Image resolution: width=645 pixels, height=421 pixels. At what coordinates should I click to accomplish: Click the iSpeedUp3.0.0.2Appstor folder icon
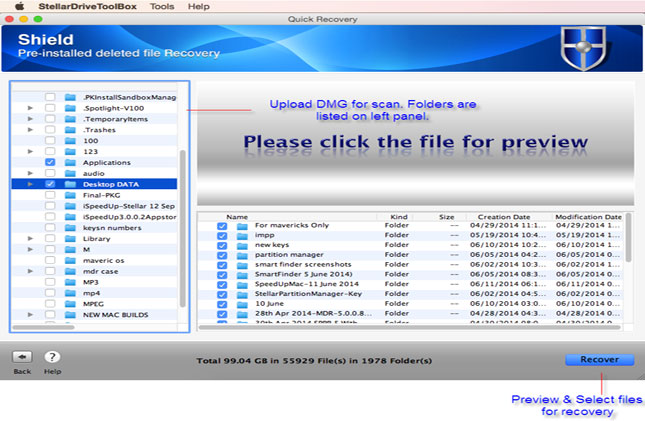coord(70,217)
